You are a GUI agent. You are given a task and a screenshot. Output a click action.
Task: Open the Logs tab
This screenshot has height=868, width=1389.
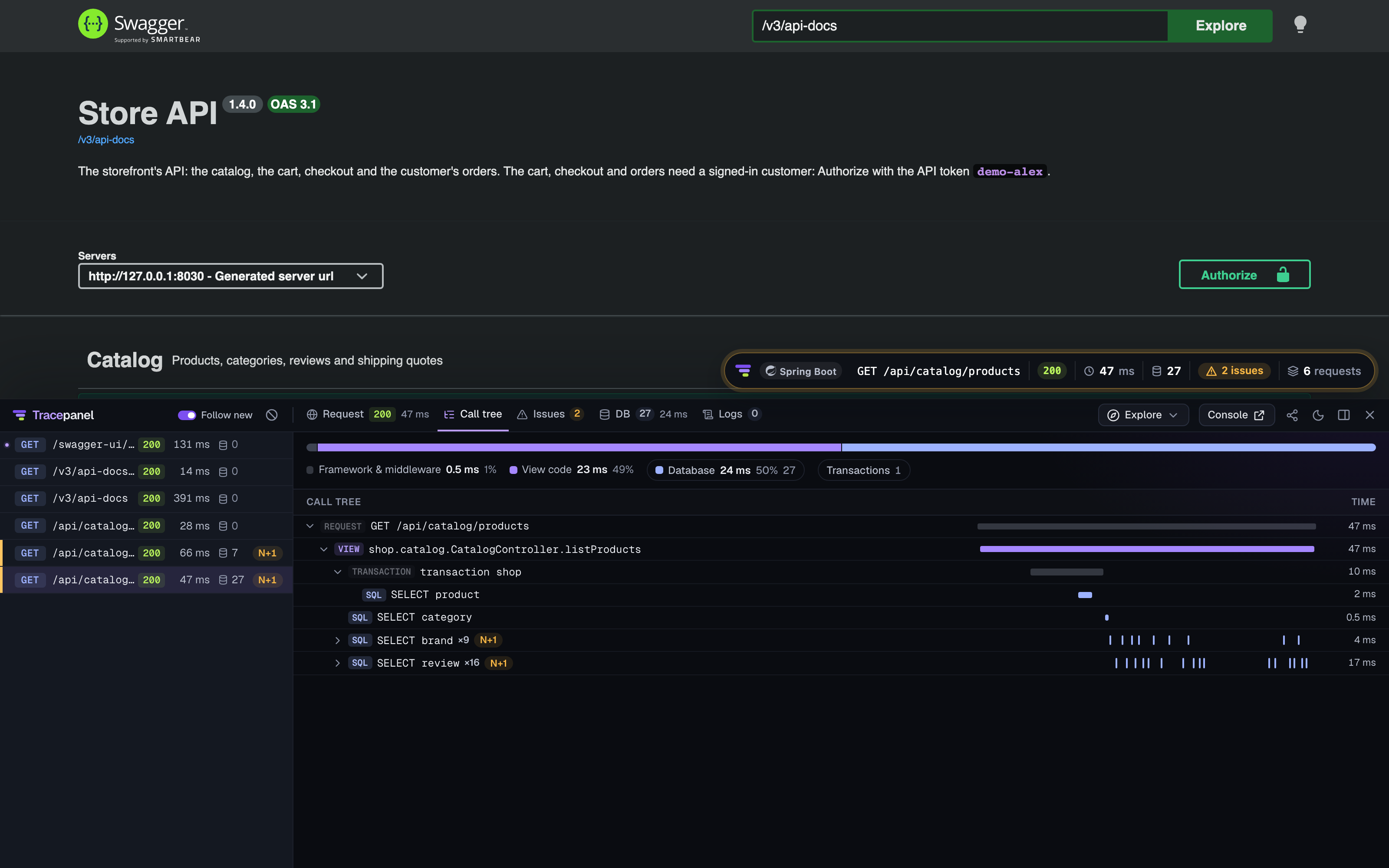[x=732, y=414]
